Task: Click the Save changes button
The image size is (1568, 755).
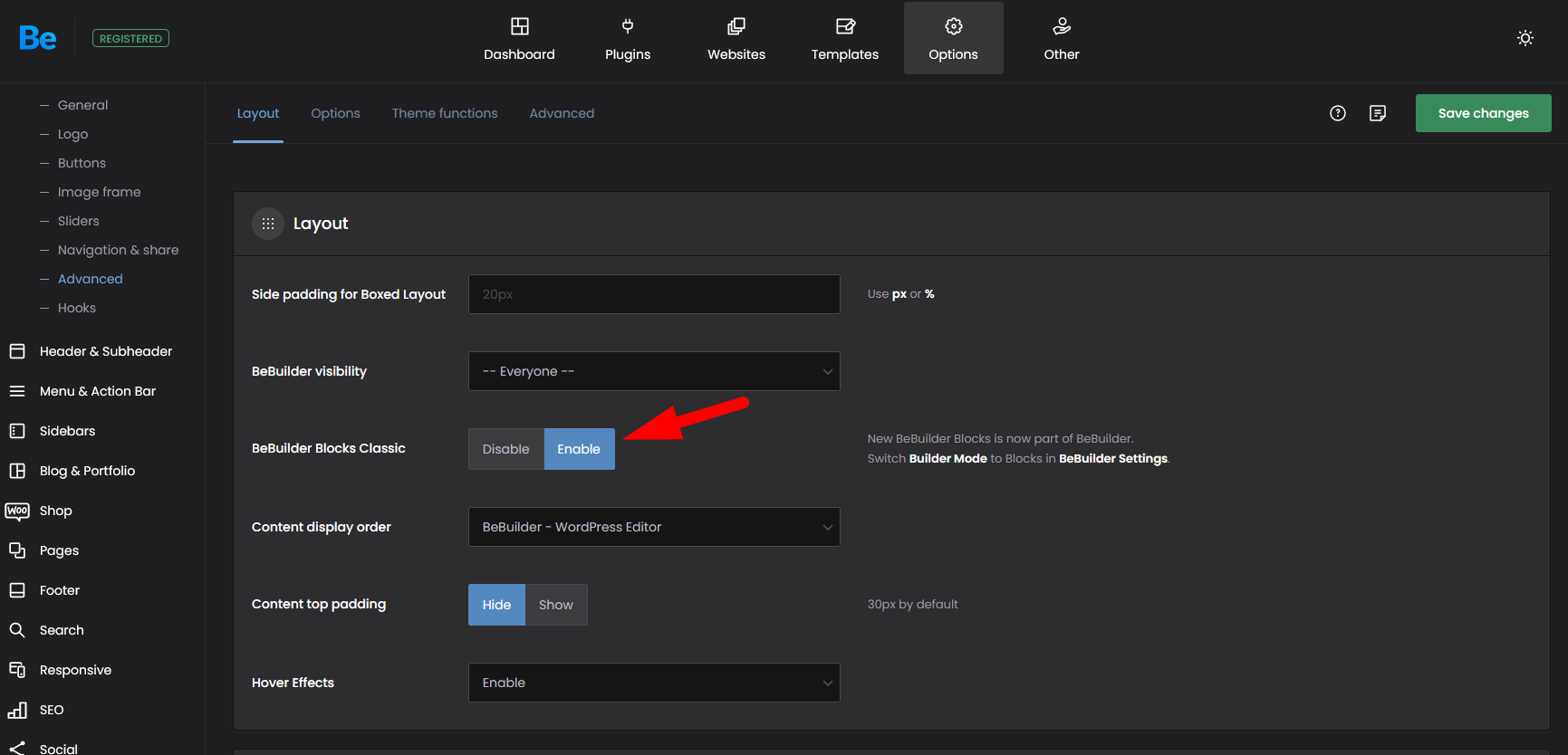Action: pos(1483,113)
